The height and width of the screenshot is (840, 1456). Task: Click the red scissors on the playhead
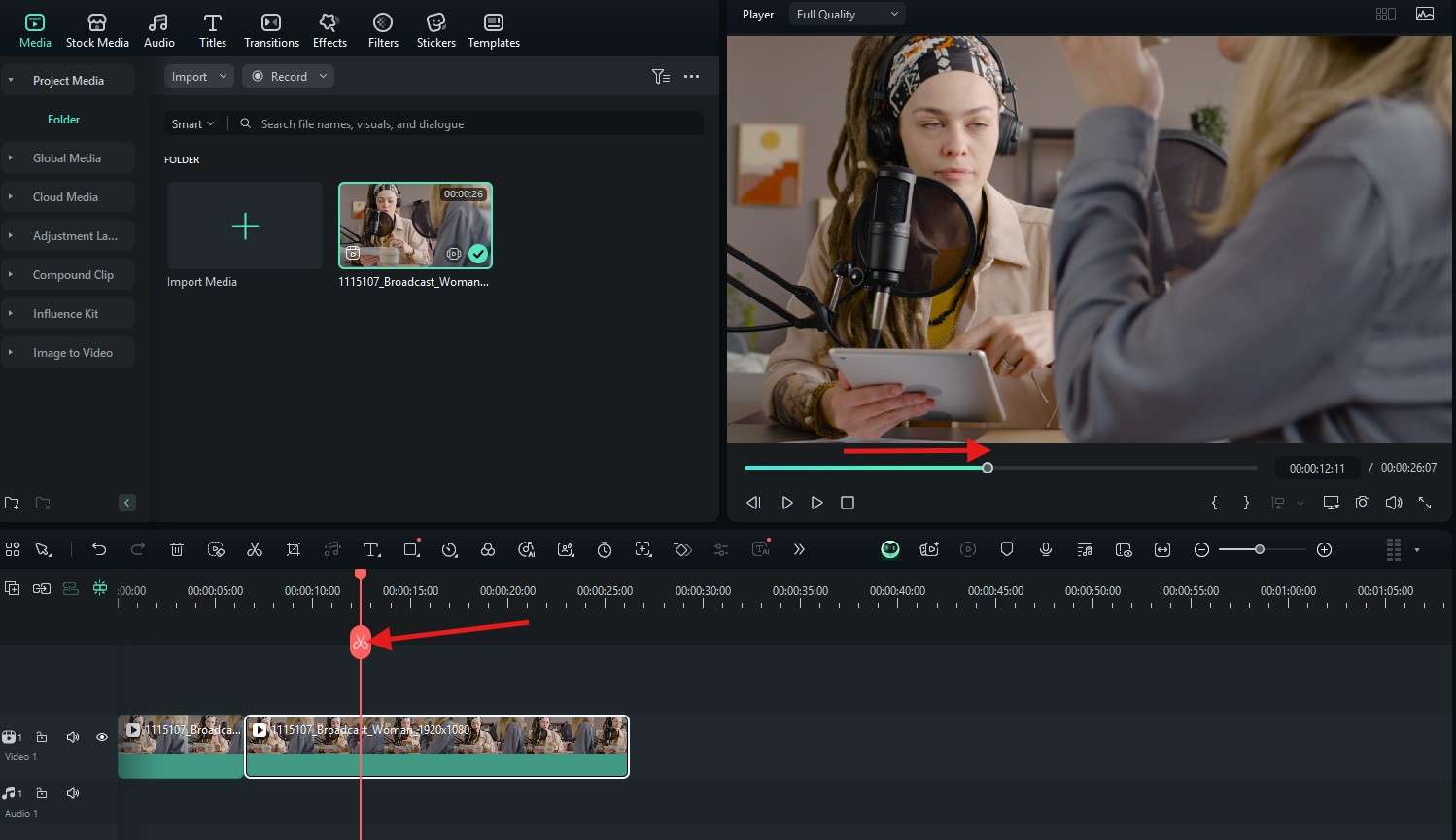(x=361, y=642)
